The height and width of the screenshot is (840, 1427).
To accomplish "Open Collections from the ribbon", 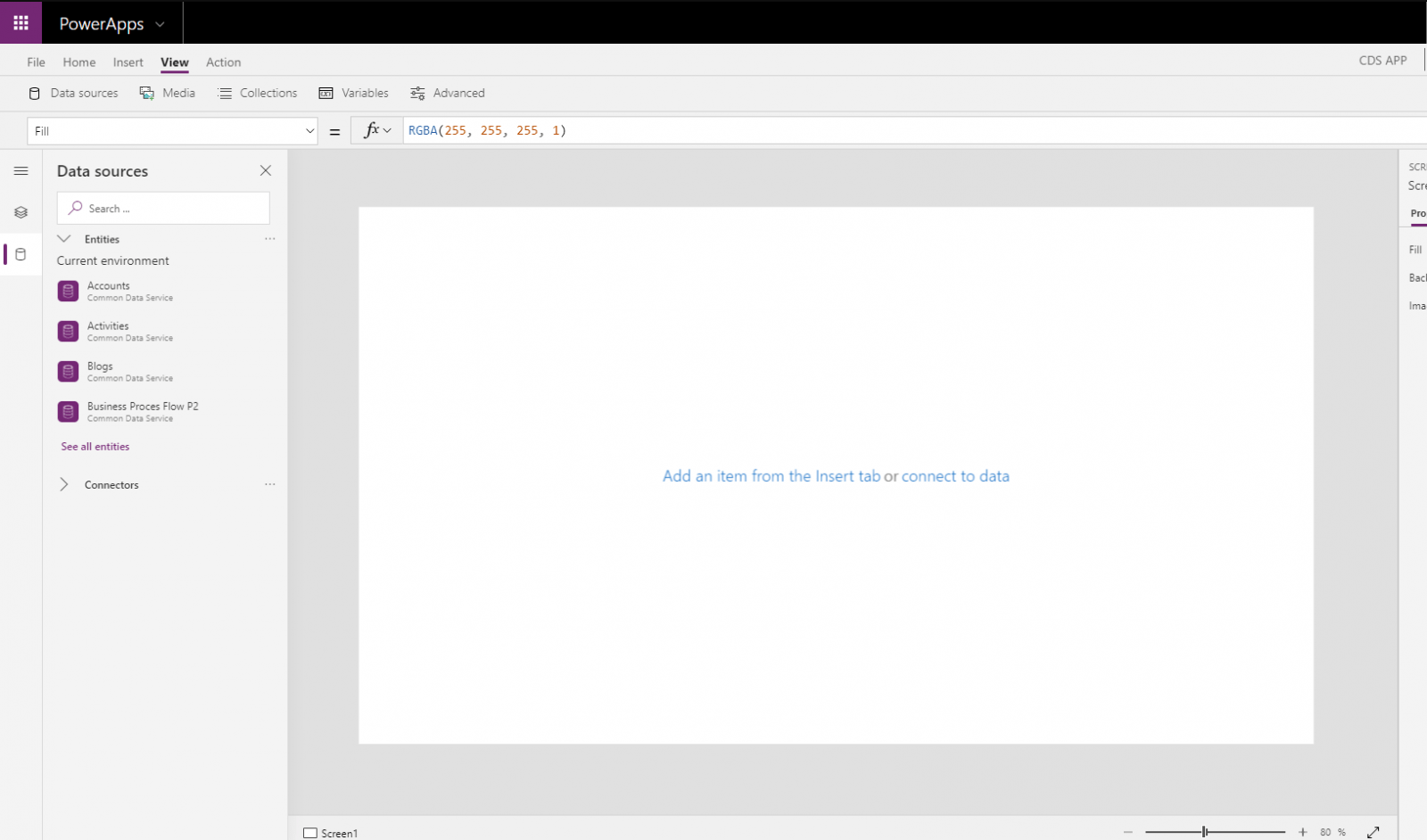I will (x=258, y=93).
